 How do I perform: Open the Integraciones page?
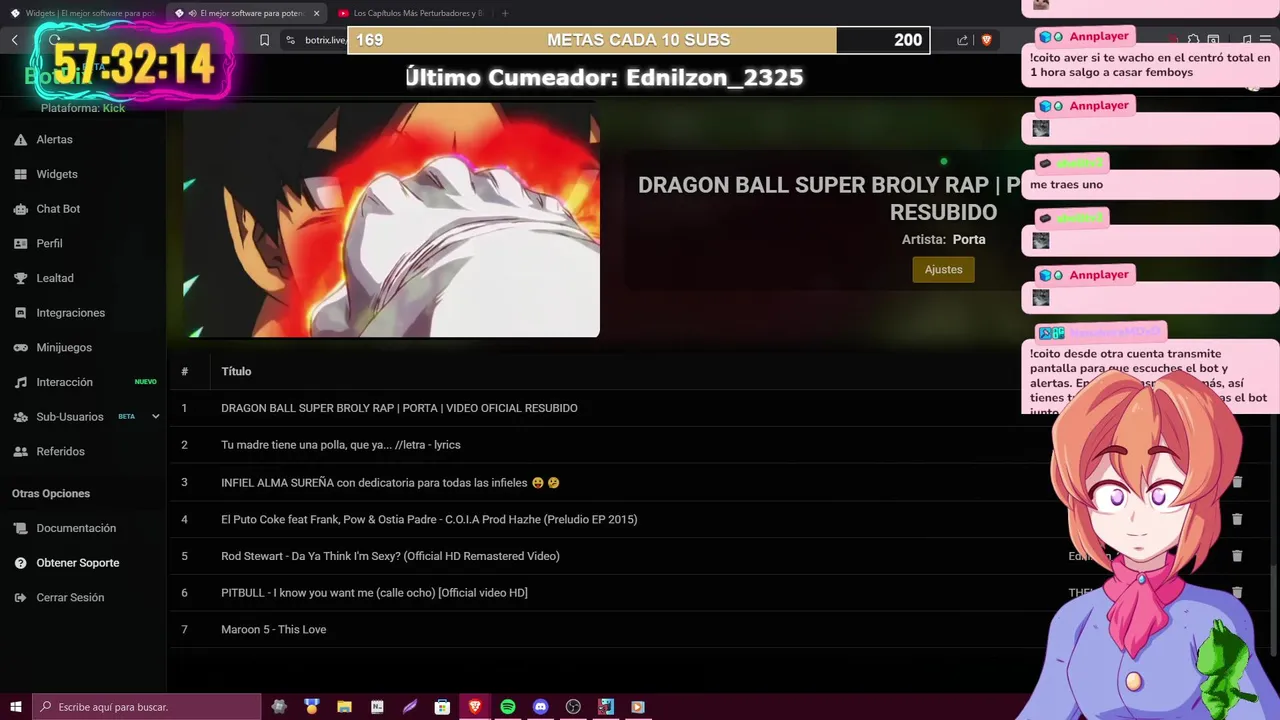tap(70, 313)
